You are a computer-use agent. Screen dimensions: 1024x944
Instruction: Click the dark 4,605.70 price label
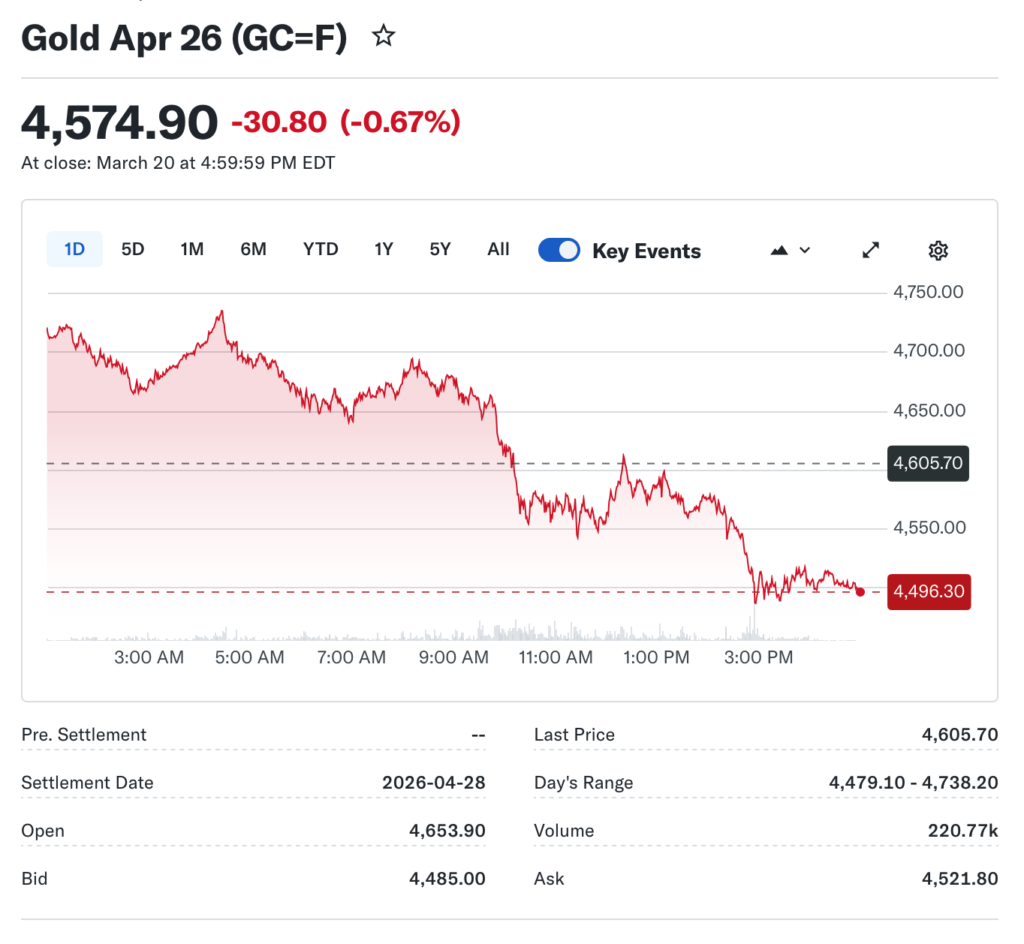point(928,464)
